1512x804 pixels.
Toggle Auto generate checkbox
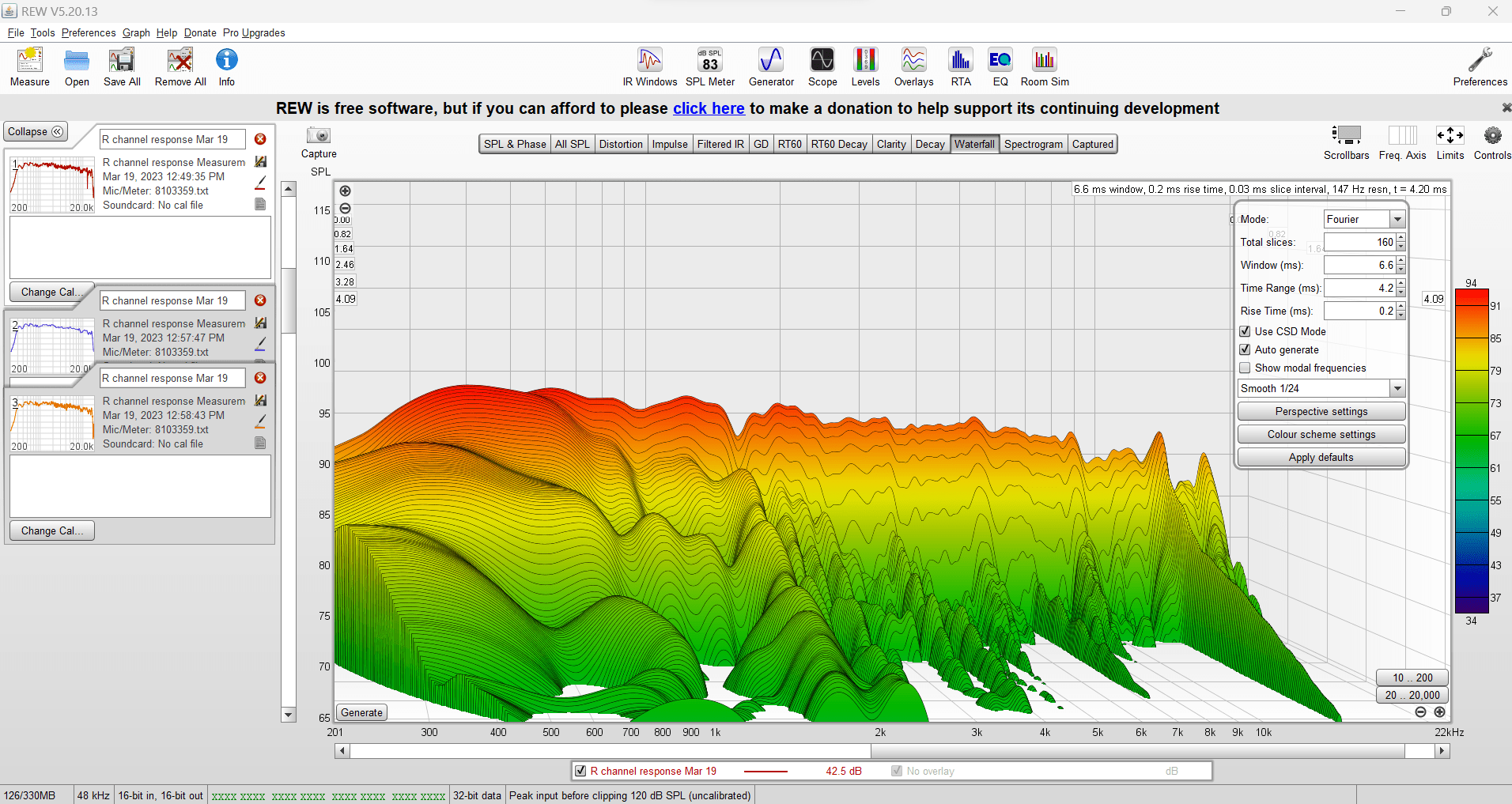tap(1245, 349)
